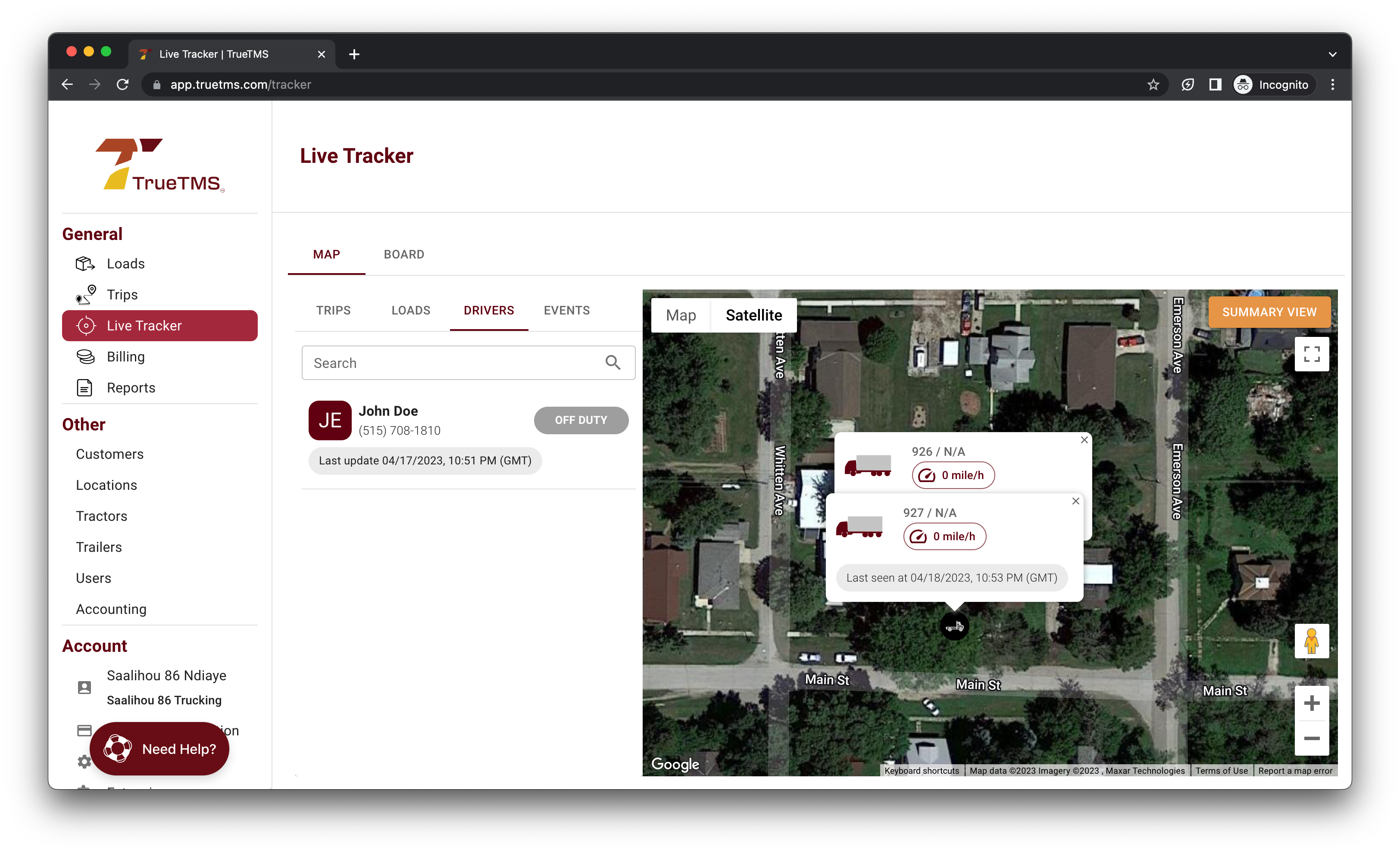Switch to standard Map view
Screen dimensions: 1400x853
click(681, 315)
